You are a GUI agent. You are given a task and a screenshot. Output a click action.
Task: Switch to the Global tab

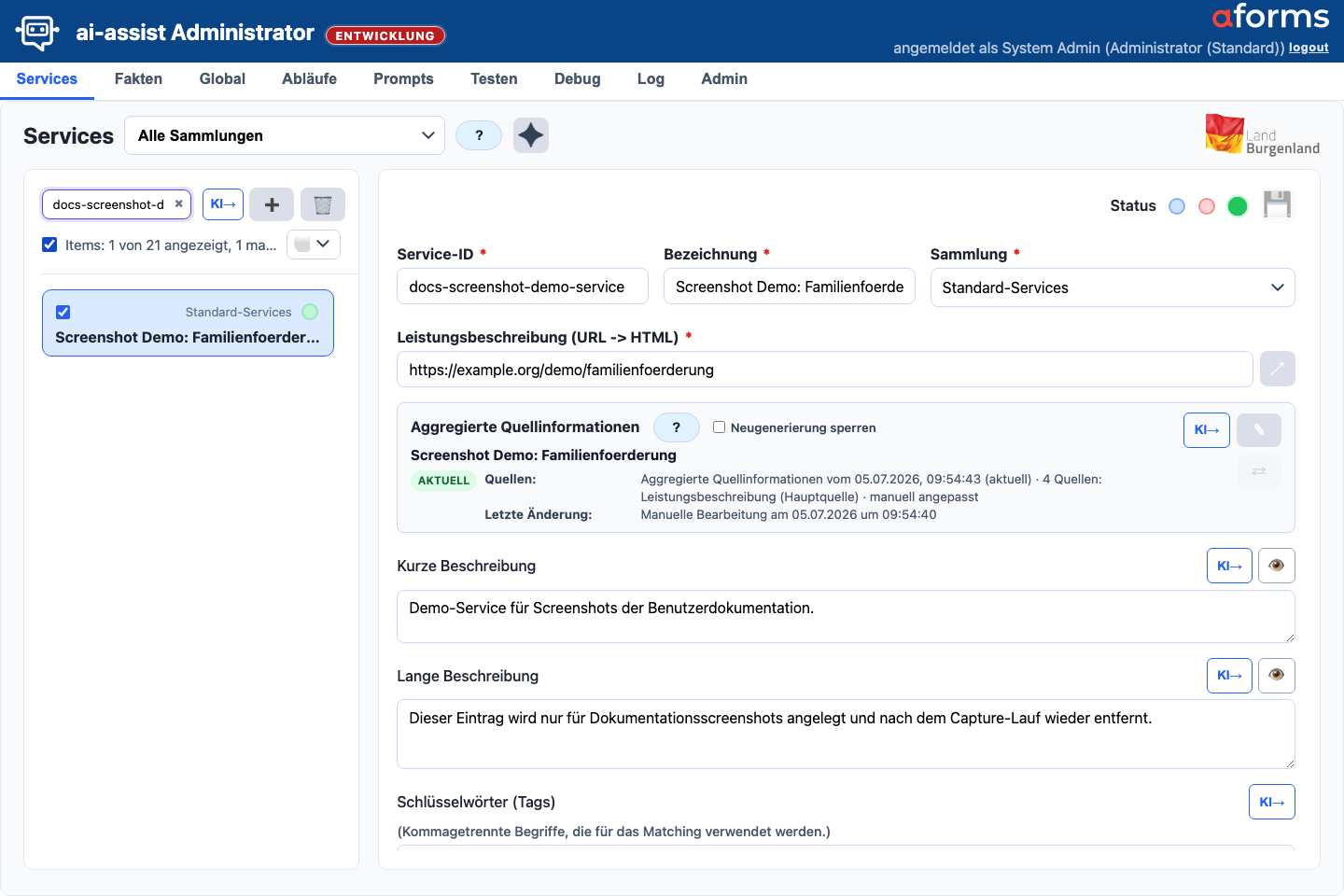pos(222,79)
